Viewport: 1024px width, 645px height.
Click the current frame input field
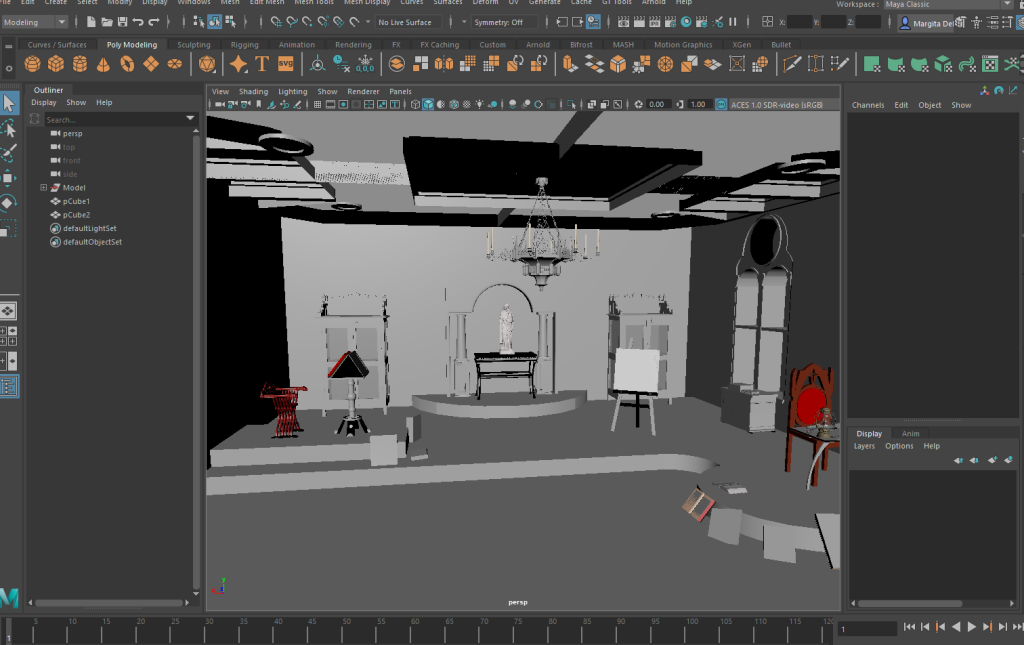867,629
